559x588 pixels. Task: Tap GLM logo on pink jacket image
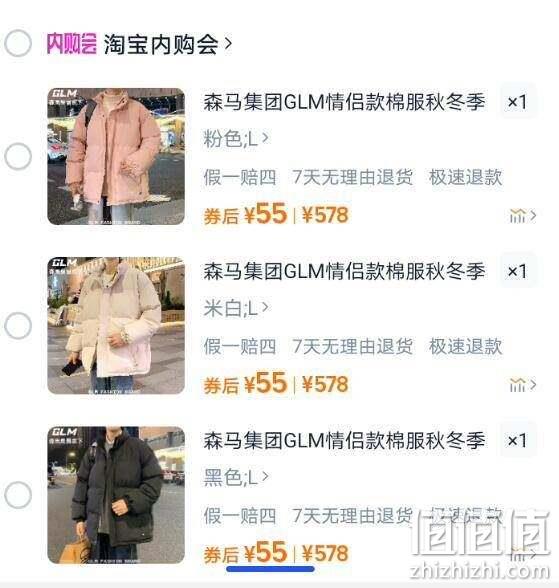[x=64, y=93]
